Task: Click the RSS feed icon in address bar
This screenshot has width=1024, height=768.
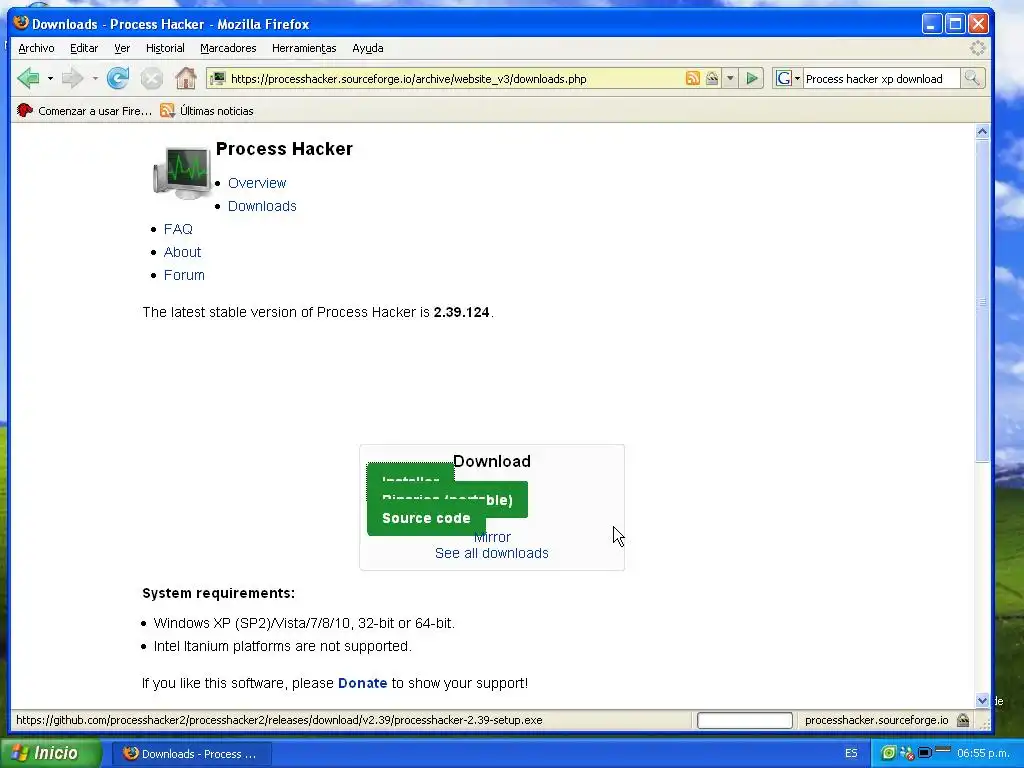Action: tap(692, 78)
